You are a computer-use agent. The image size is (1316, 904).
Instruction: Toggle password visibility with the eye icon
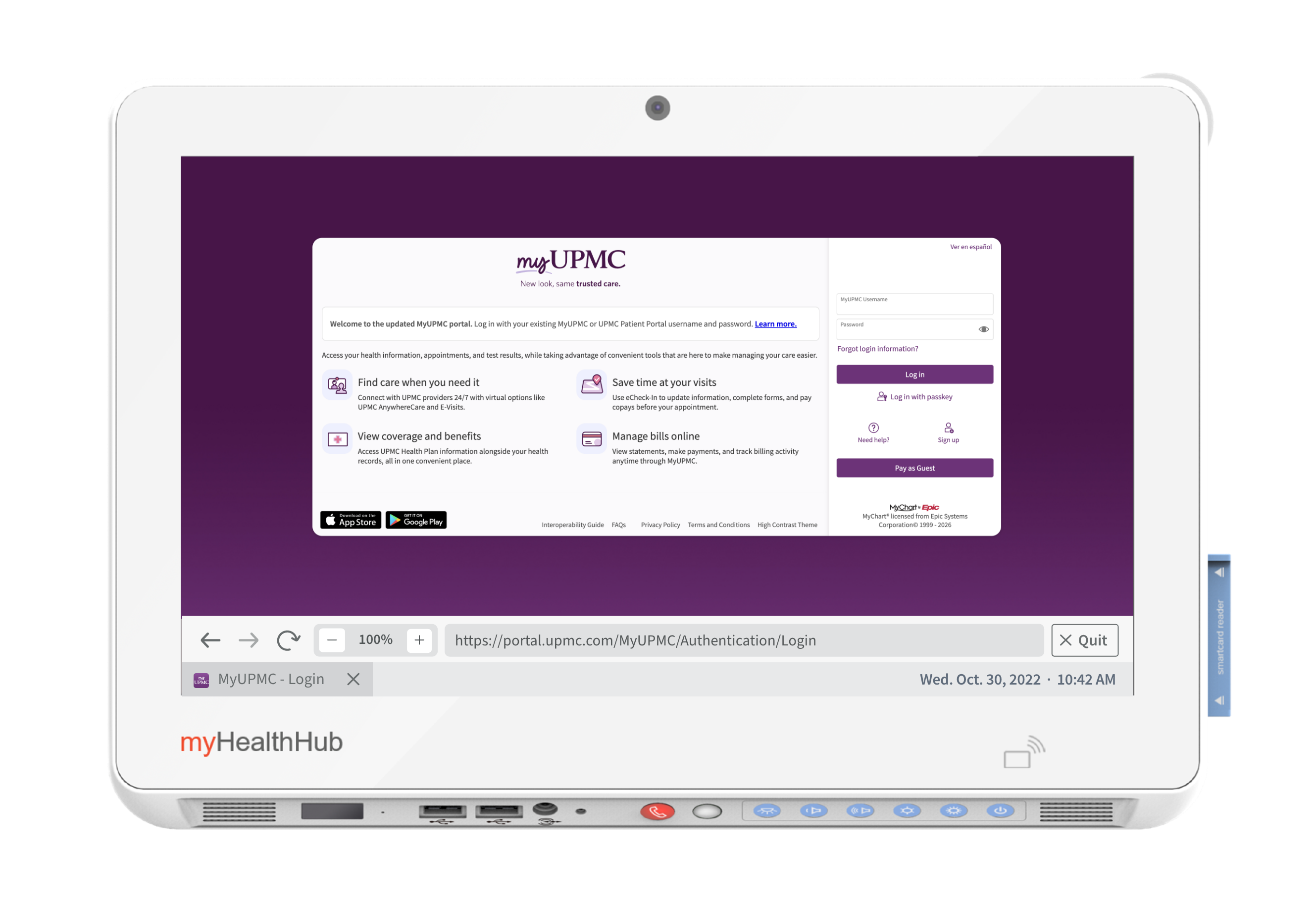coord(984,329)
